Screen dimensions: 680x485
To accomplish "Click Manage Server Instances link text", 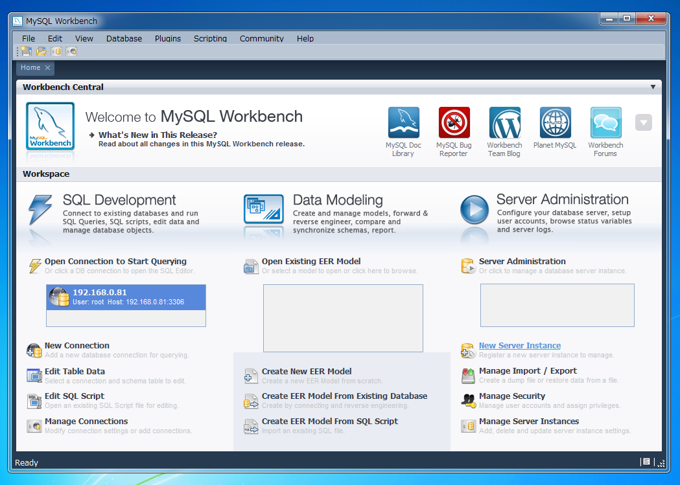I will [x=529, y=421].
